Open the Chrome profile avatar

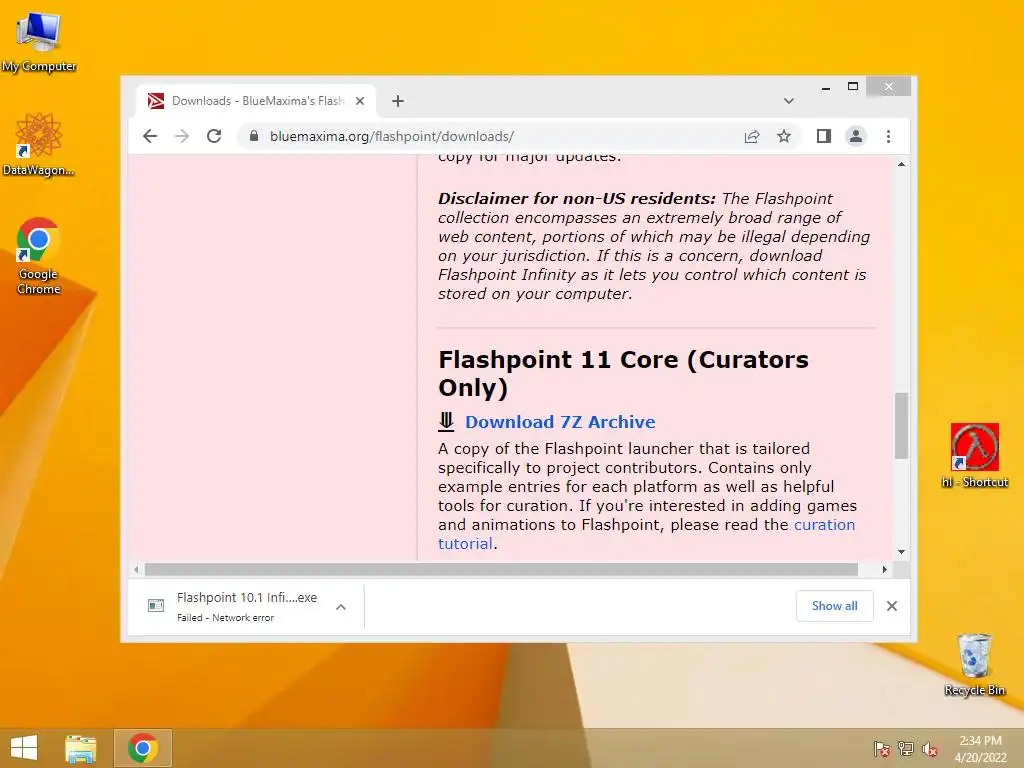coord(856,136)
